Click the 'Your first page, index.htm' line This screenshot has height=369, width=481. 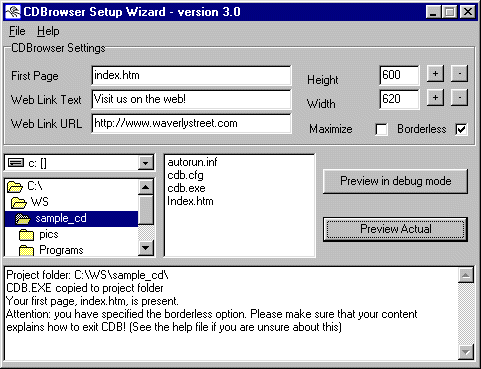point(92,301)
